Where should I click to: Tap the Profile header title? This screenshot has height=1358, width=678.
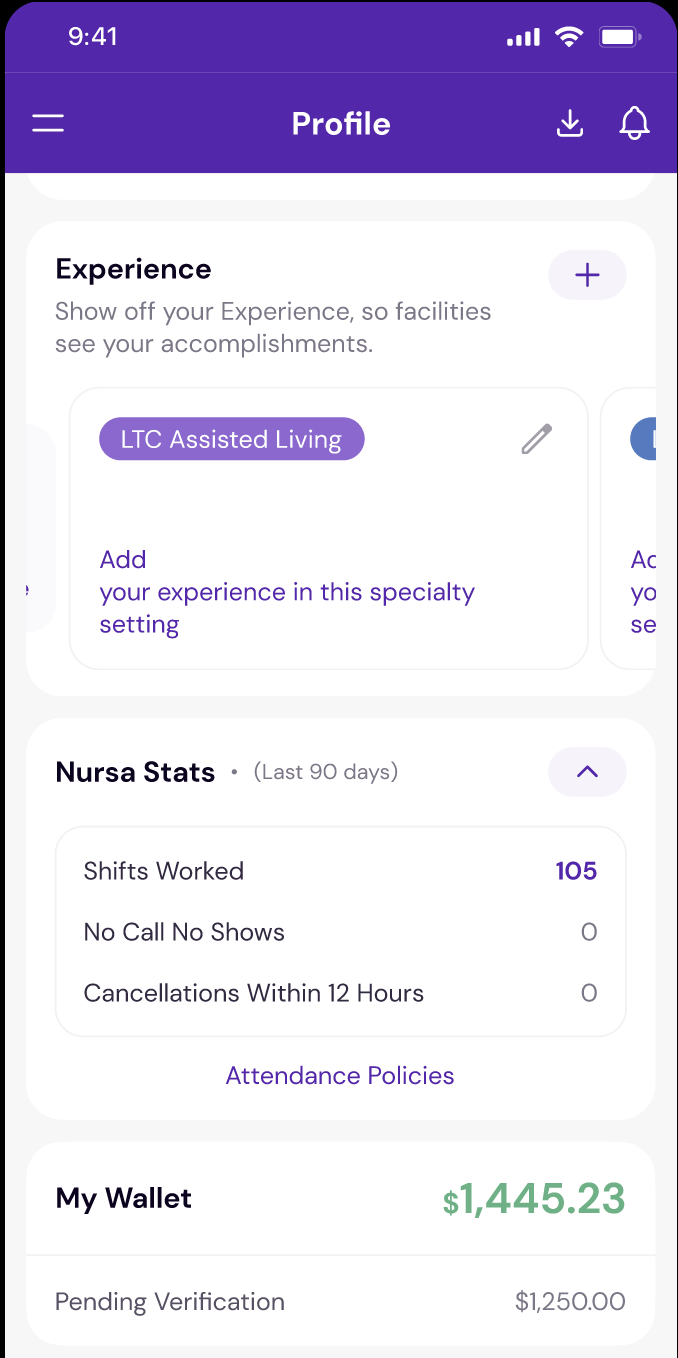coord(340,124)
